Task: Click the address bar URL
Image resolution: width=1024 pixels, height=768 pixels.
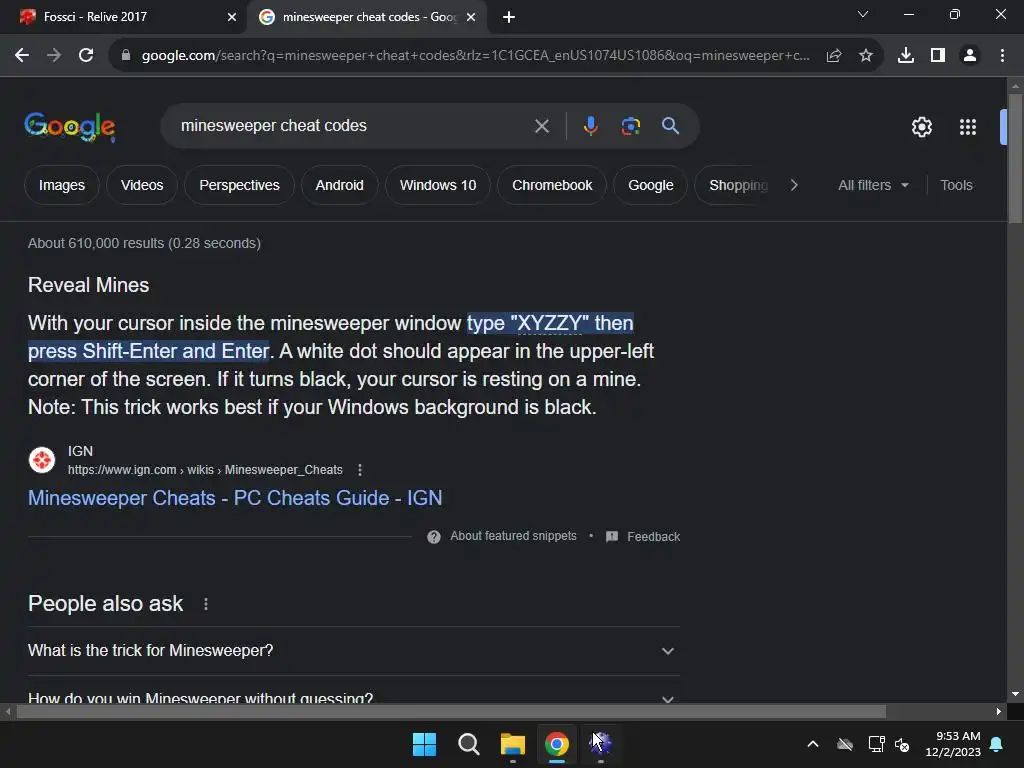Action: (x=475, y=56)
